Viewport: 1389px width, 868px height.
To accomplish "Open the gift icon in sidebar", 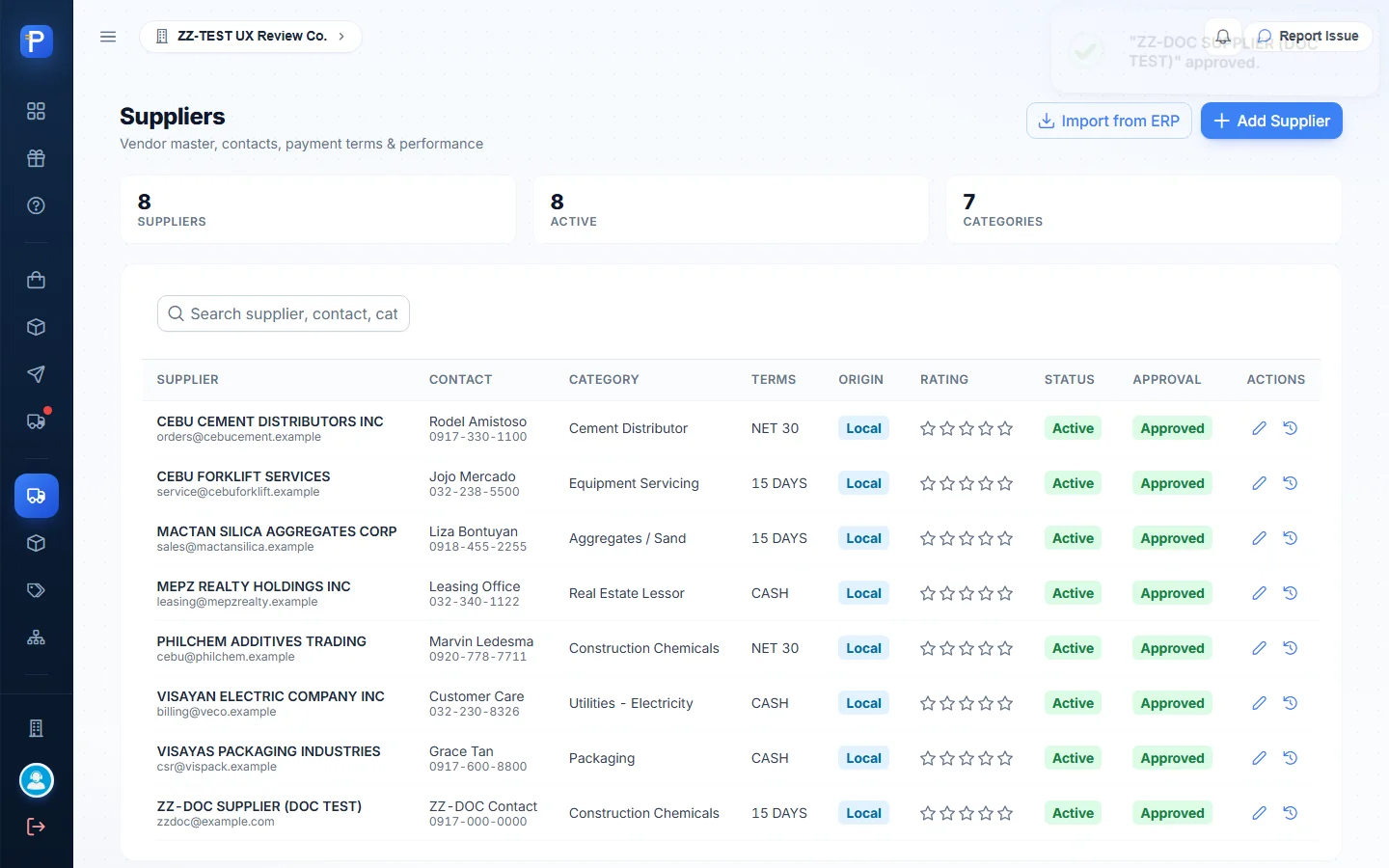I will click(37, 158).
